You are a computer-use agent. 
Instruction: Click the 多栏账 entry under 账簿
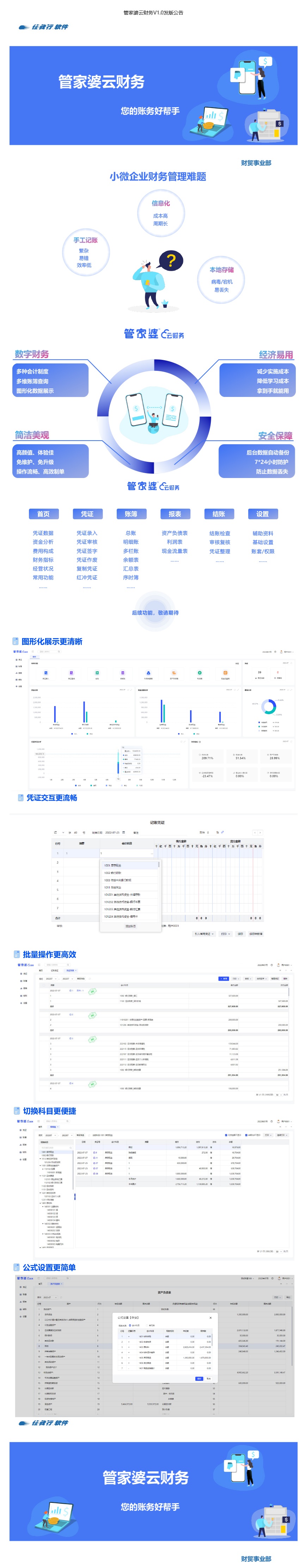131,551
